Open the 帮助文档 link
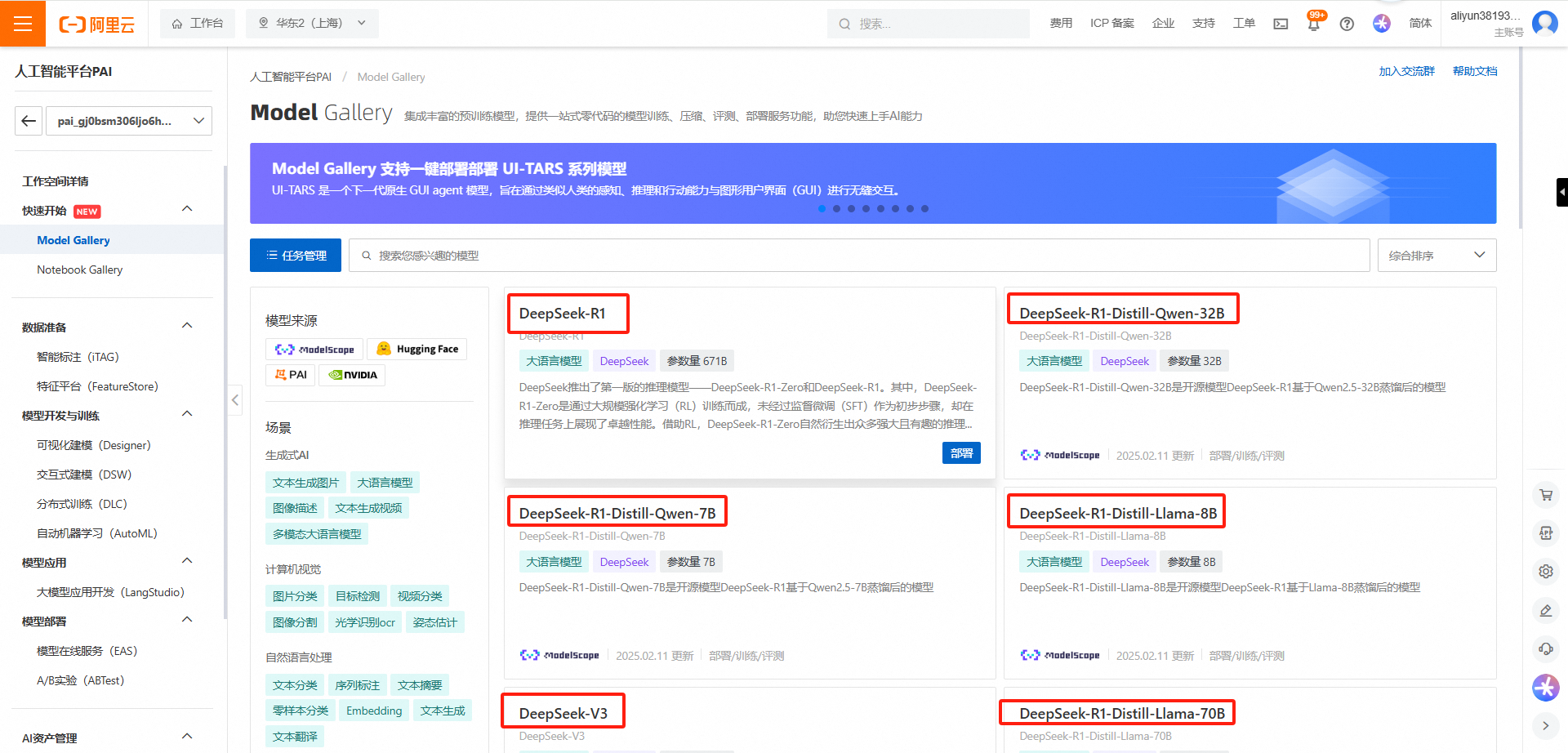Screen dimensions: 1568x753 coord(1475,71)
